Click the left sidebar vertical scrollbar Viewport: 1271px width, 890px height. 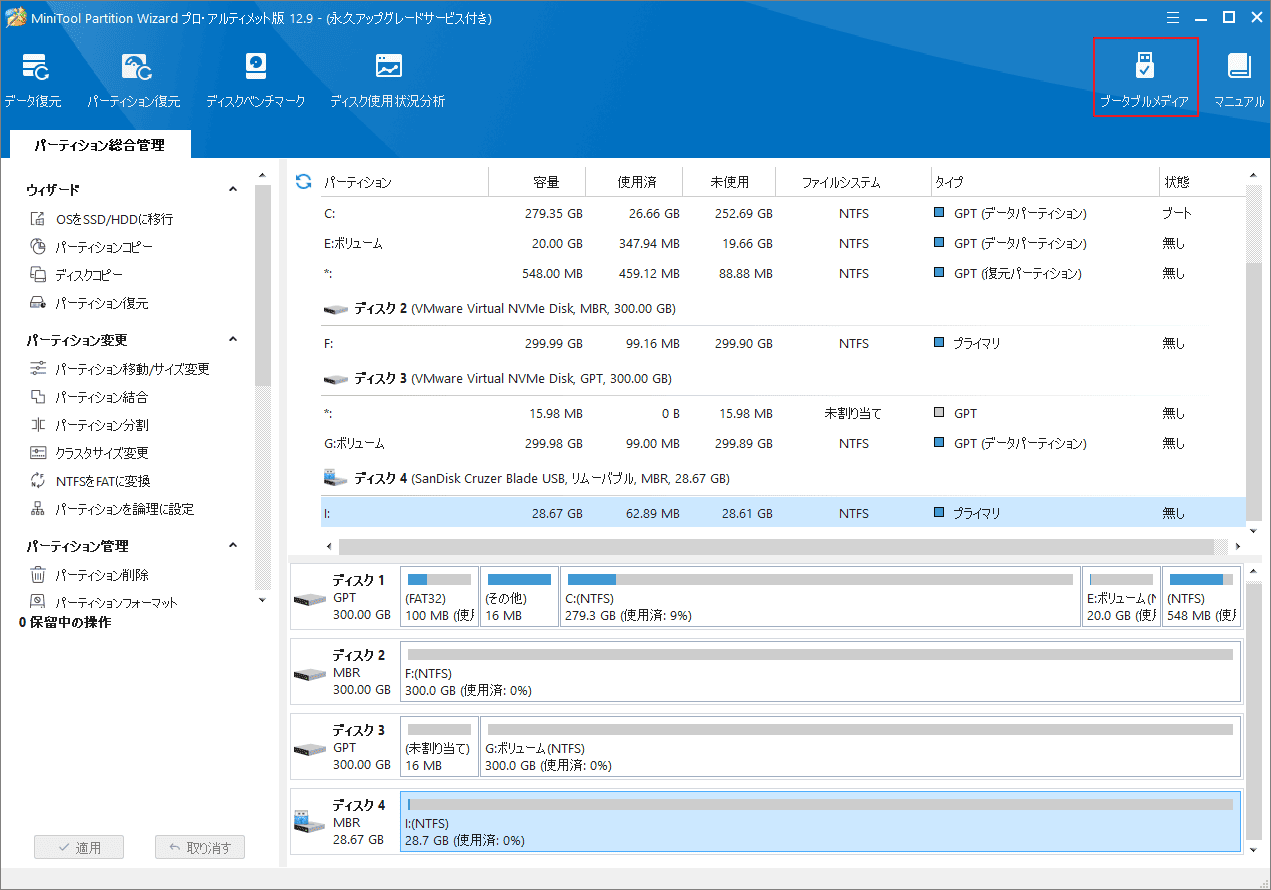(263, 285)
